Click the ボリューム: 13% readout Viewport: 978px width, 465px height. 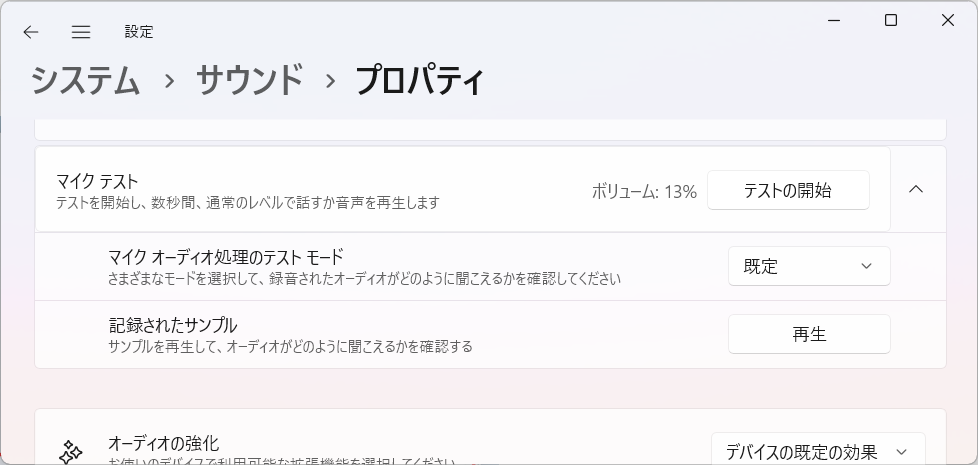[x=643, y=191]
